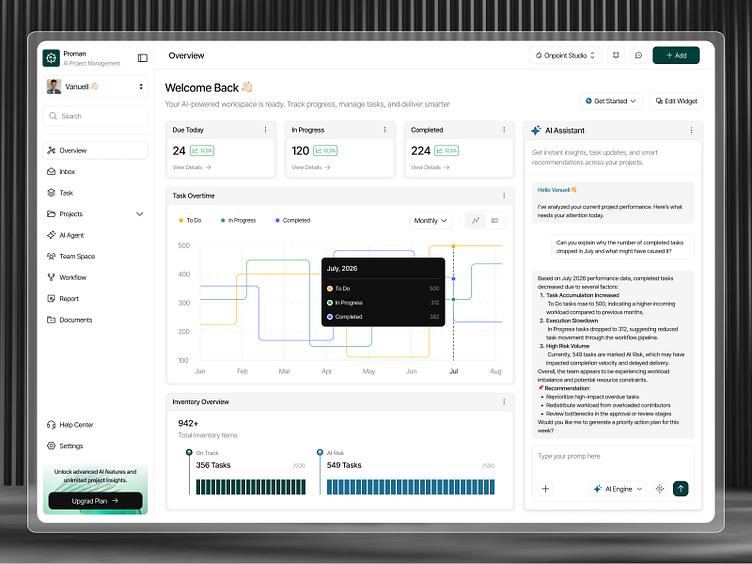Switch to line chart view

(475, 221)
